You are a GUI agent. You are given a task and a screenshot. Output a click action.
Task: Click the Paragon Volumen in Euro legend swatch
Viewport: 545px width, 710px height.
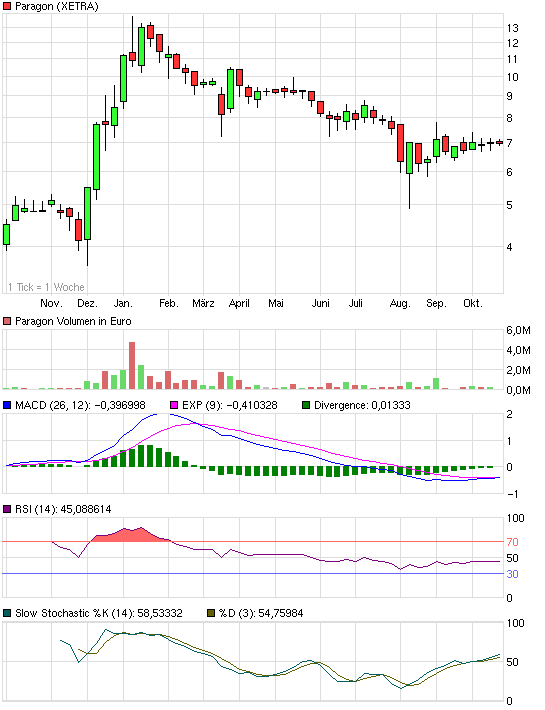click(x=7, y=321)
